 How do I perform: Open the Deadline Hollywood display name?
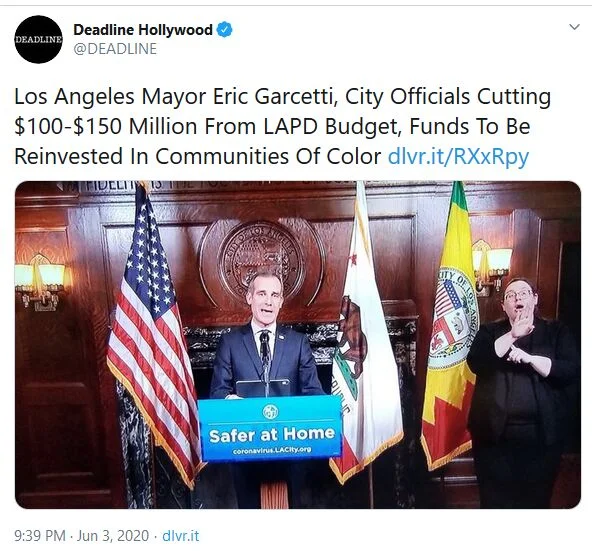point(143,29)
